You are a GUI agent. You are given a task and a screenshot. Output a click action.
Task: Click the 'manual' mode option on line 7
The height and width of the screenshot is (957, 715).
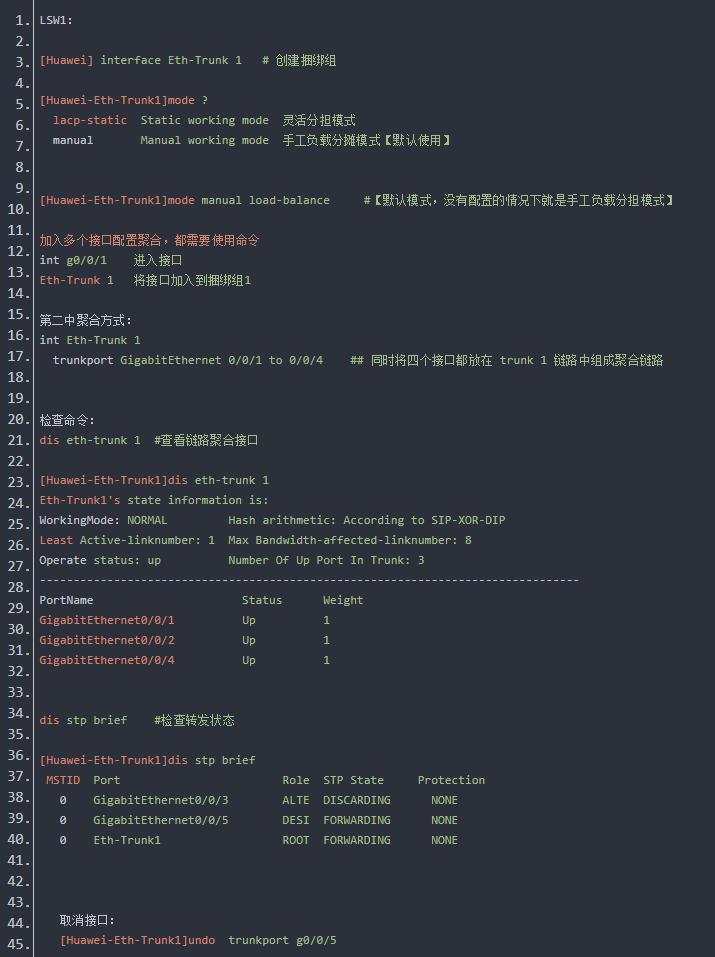tap(73, 140)
